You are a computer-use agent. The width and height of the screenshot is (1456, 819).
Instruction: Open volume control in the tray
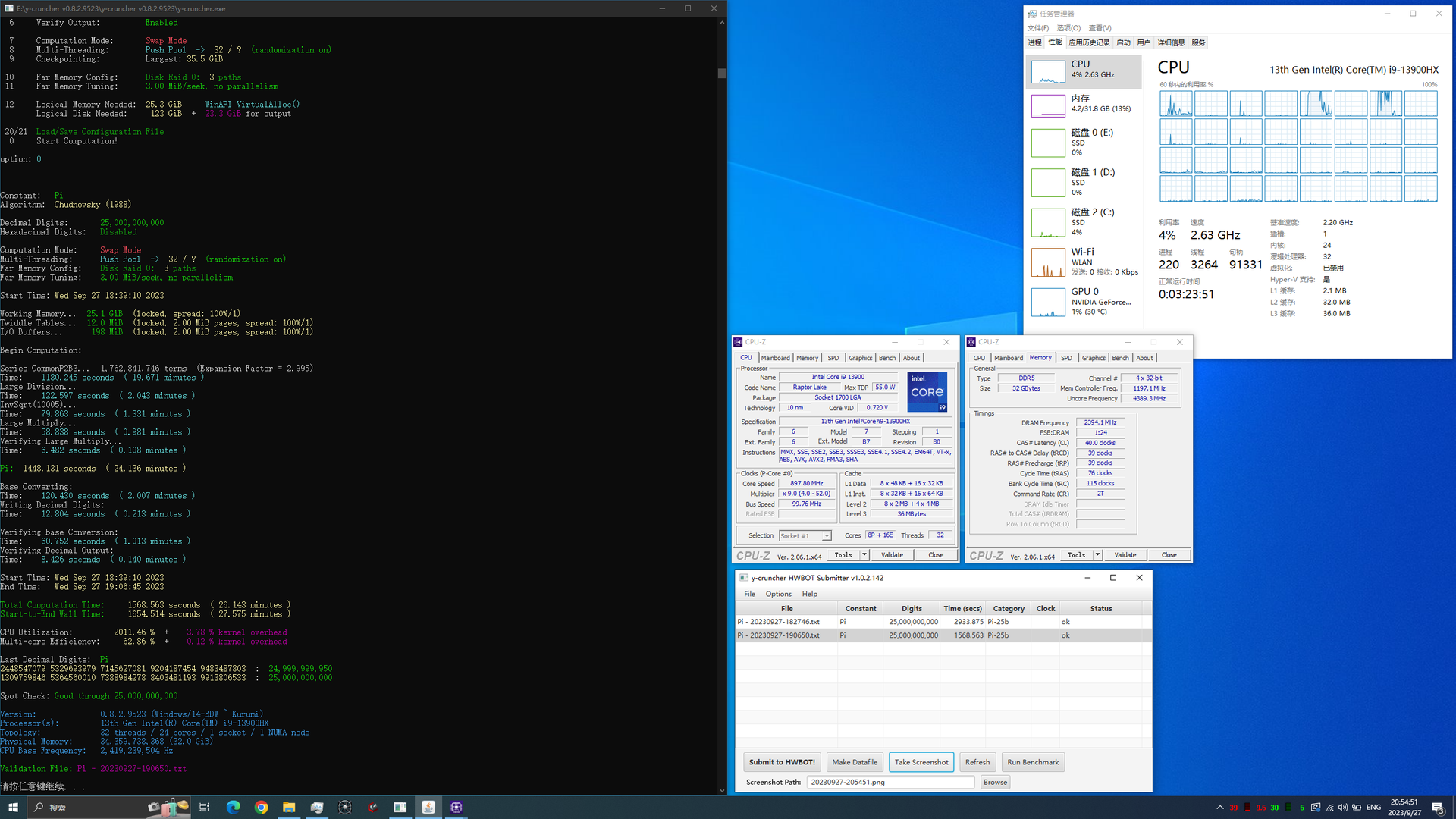point(1343,807)
